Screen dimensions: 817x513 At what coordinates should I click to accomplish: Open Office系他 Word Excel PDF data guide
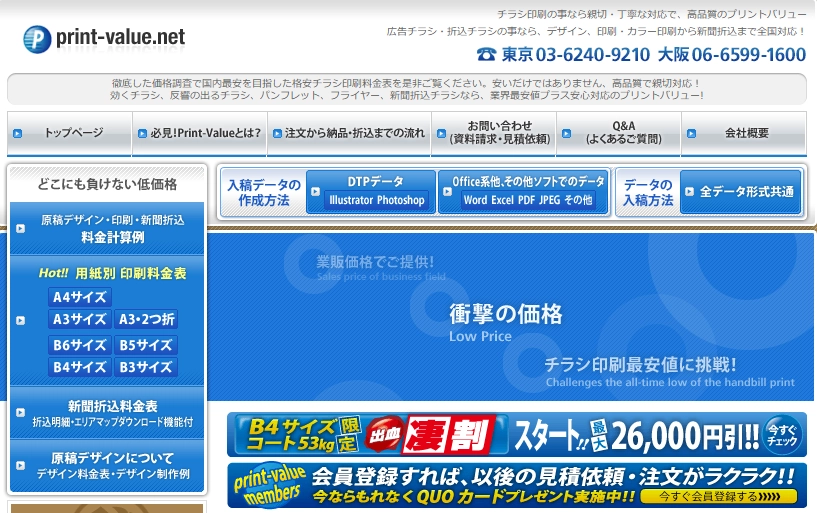click(x=522, y=191)
